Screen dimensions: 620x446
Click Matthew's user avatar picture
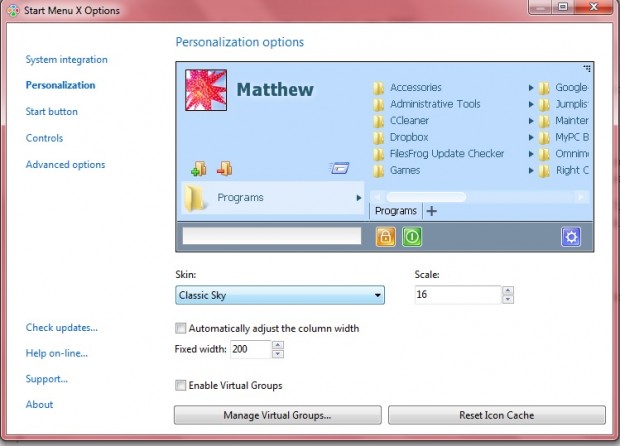[x=206, y=90]
